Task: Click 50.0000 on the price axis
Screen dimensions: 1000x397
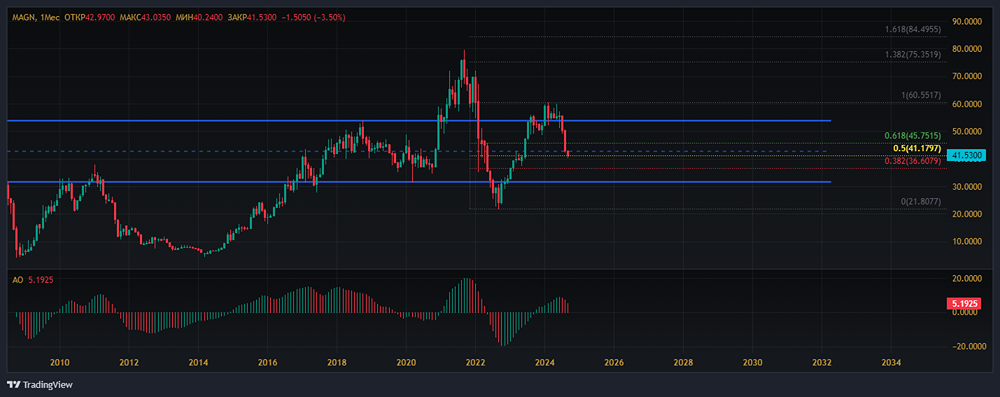Action: (967, 131)
